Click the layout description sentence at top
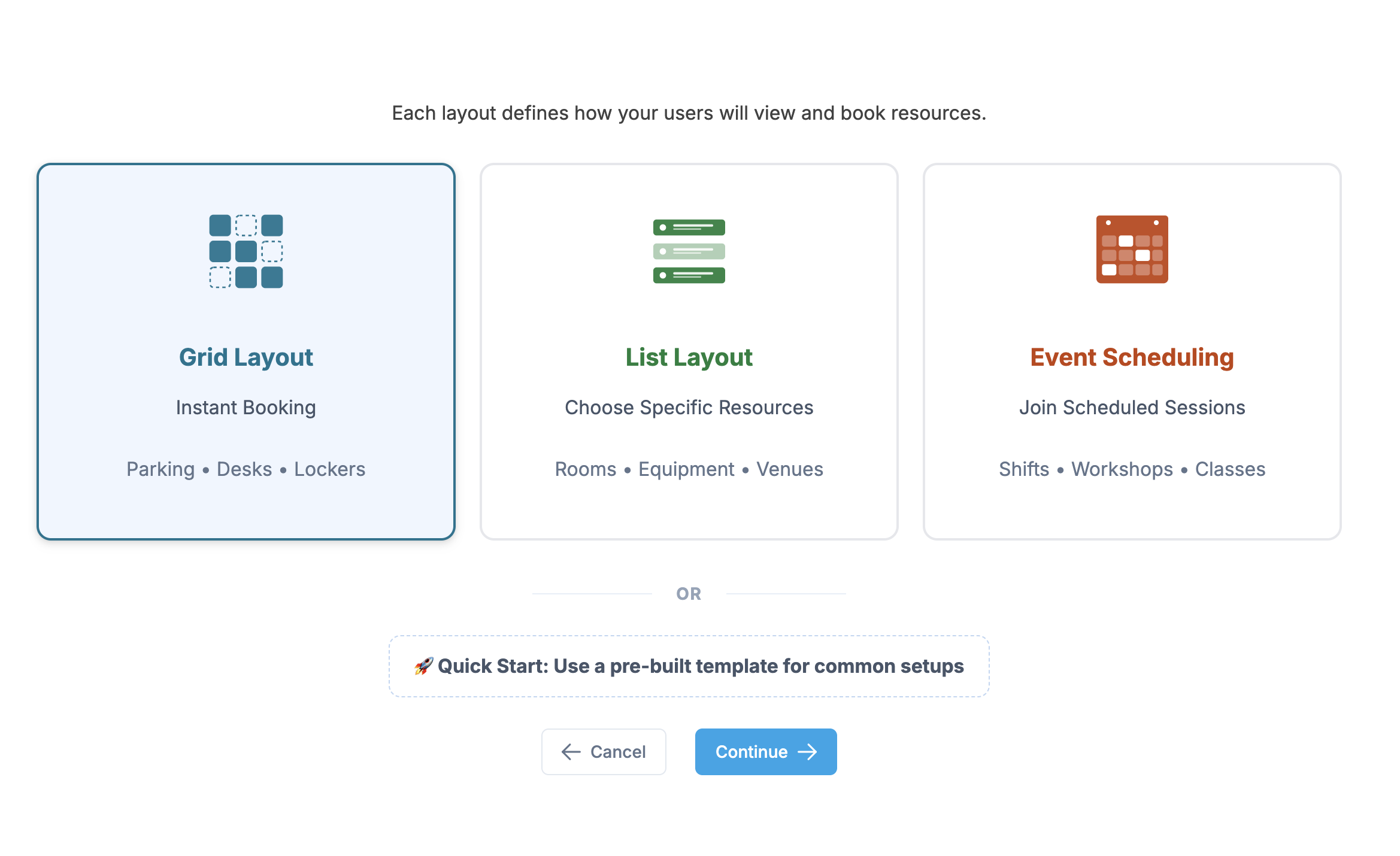Image resolution: width=1400 pixels, height=856 pixels. tap(689, 113)
